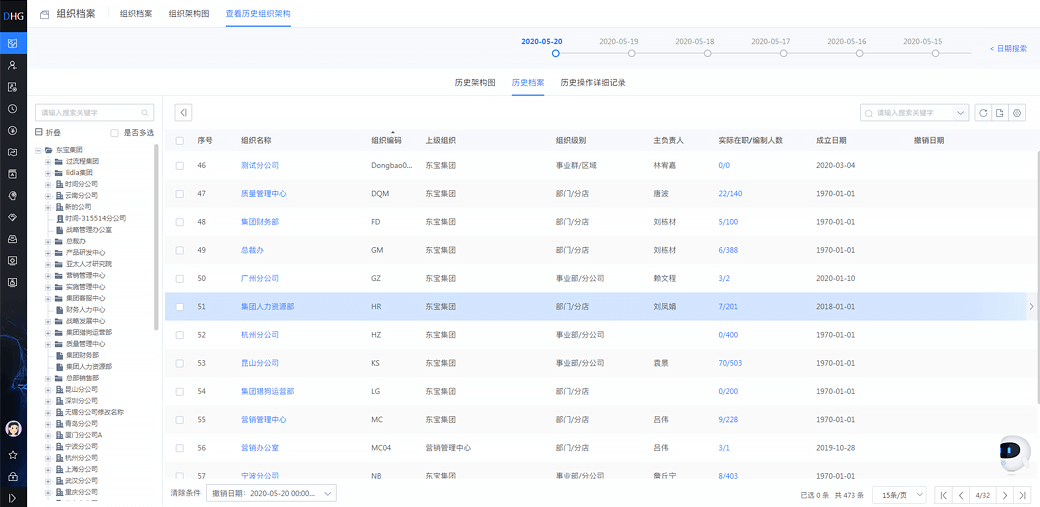Tick the select-all checkbox in table header
Viewport: 1040px width, 507px height.
(180, 141)
